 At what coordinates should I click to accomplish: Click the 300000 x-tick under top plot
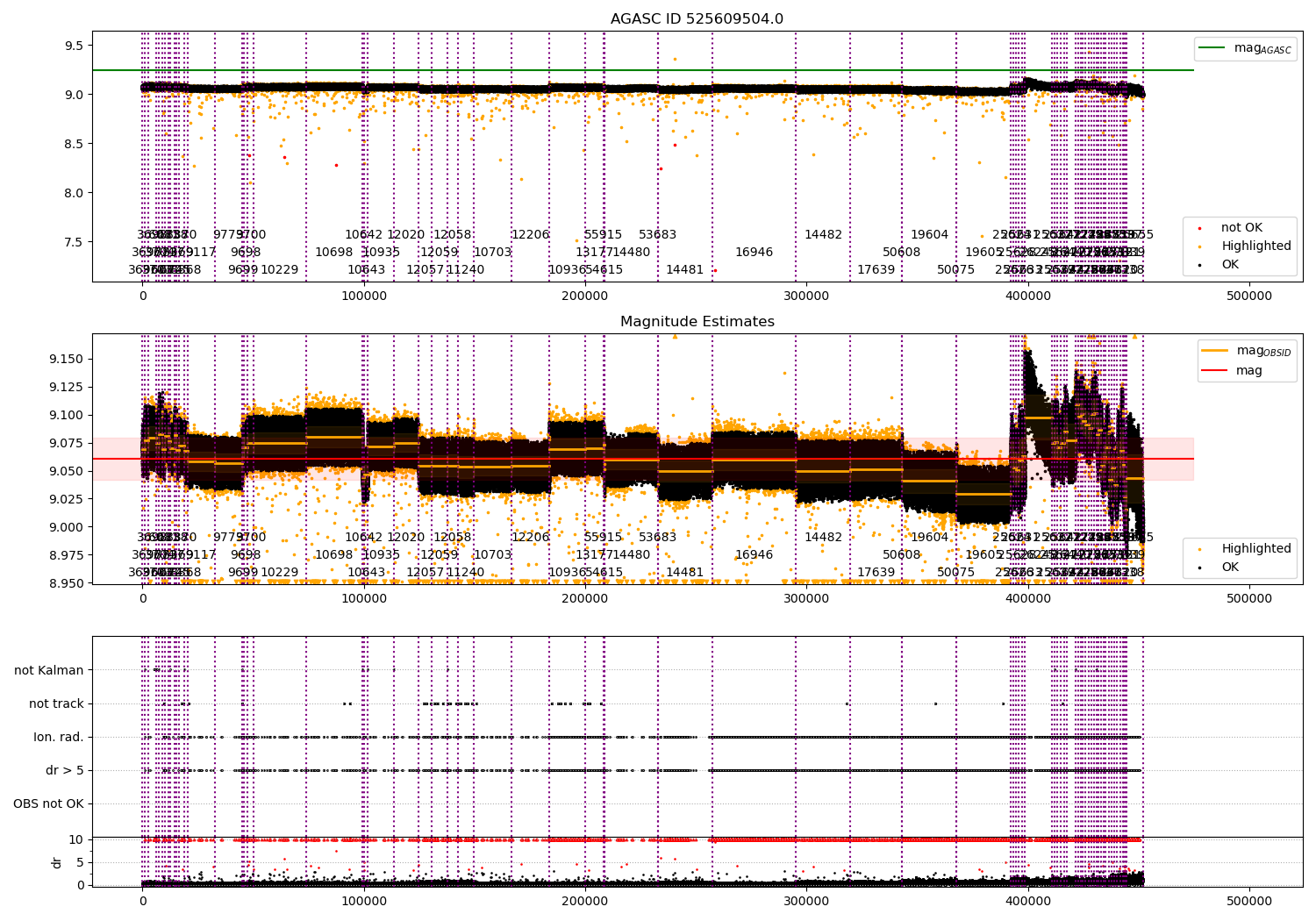pos(806,296)
